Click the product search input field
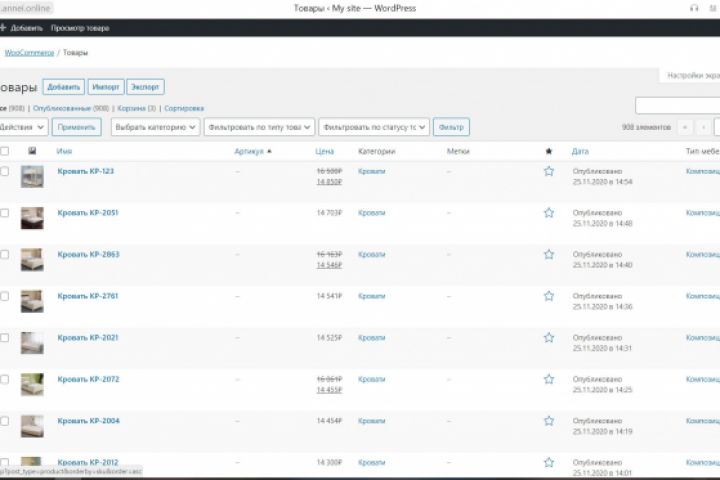The height and width of the screenshot is (480, 720). click(x=677, y=106)
